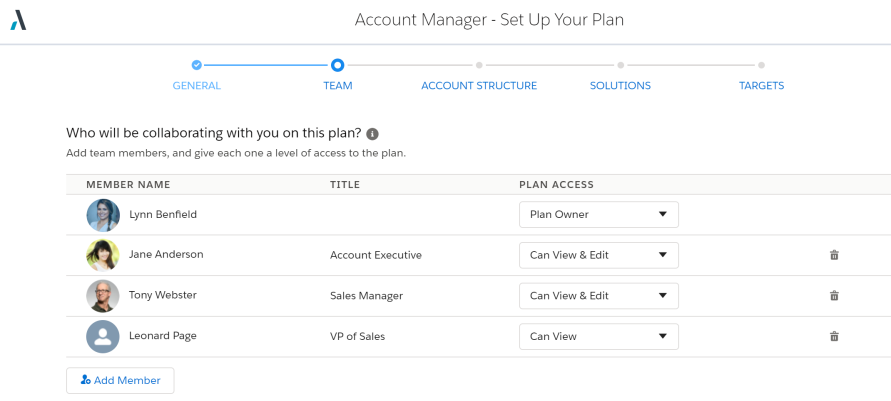The width and height of the screenshot is (891, 401).
Task: Click Leonard Page's default avatar
Action: [103, 336]
